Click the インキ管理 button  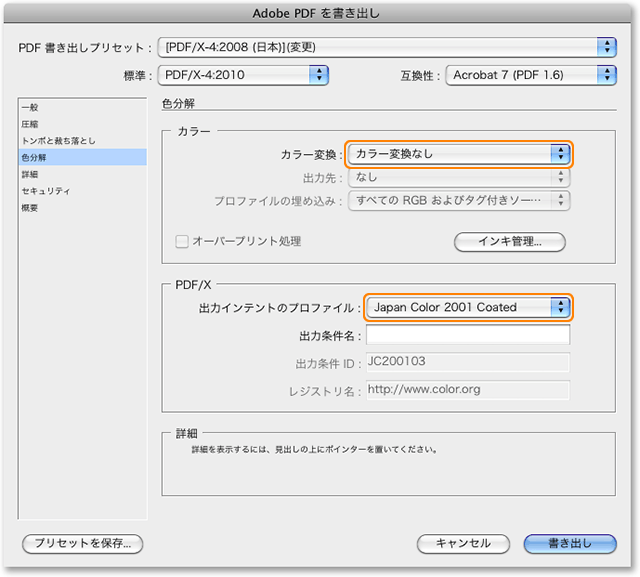click(510, 241)
